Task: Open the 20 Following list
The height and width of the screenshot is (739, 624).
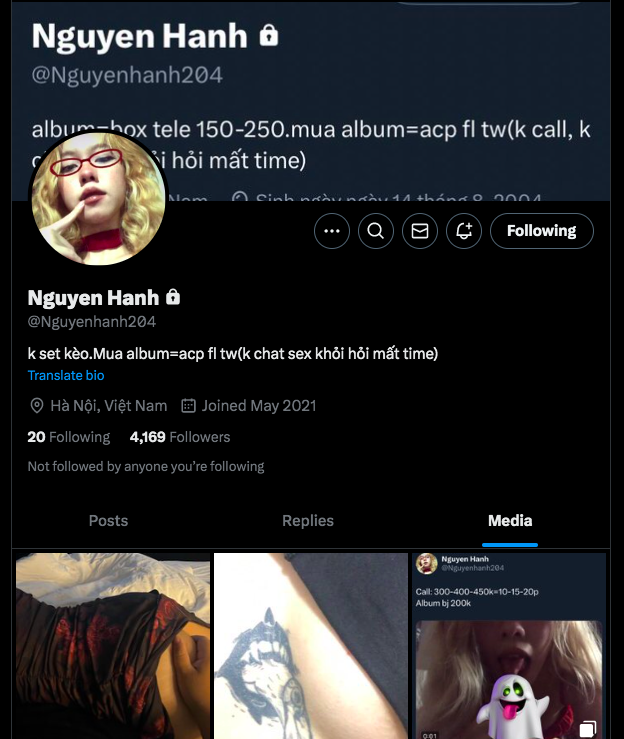Action: pos(68,437)
